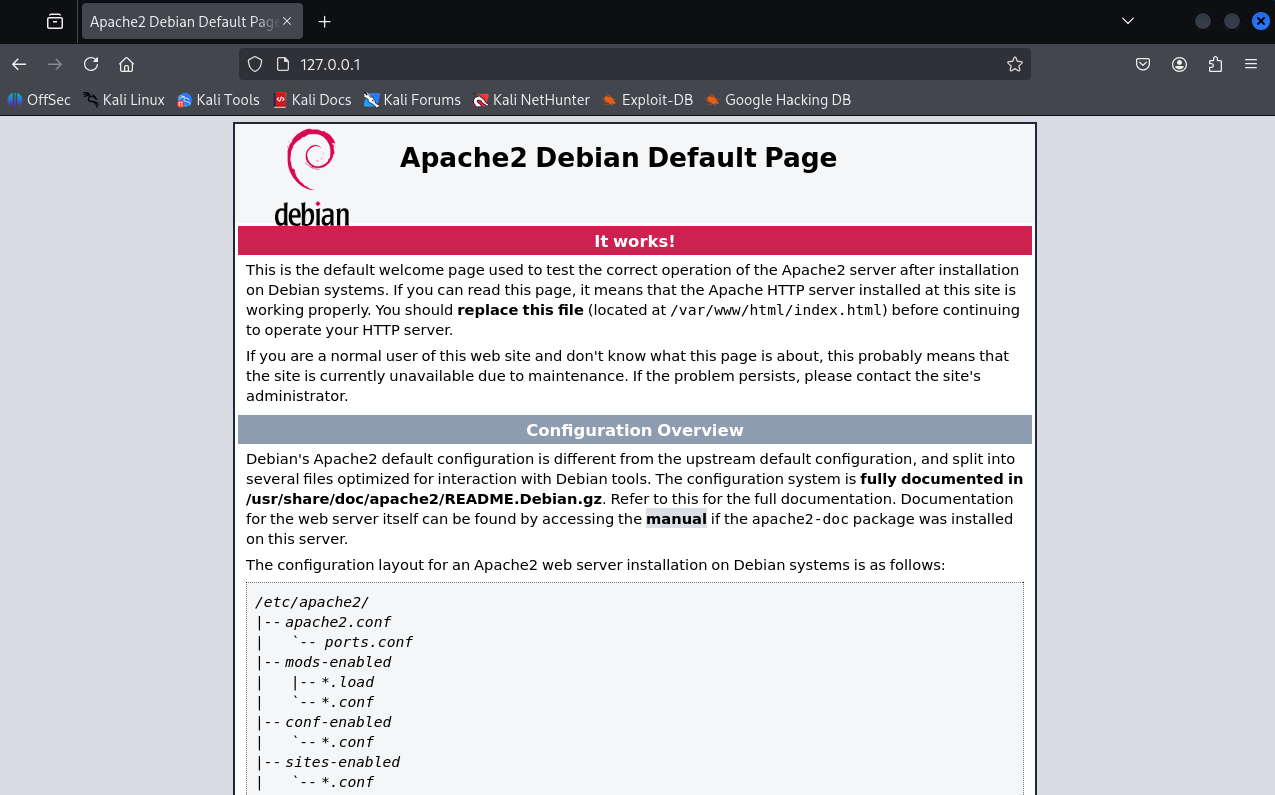Reload the current page
The width and height of the screenshot is (1275, 795).
tap(91, 64)
